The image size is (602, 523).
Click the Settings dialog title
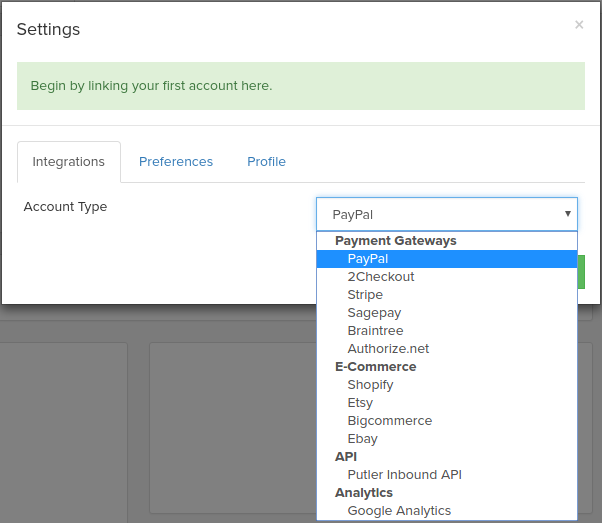coord(48,30)
